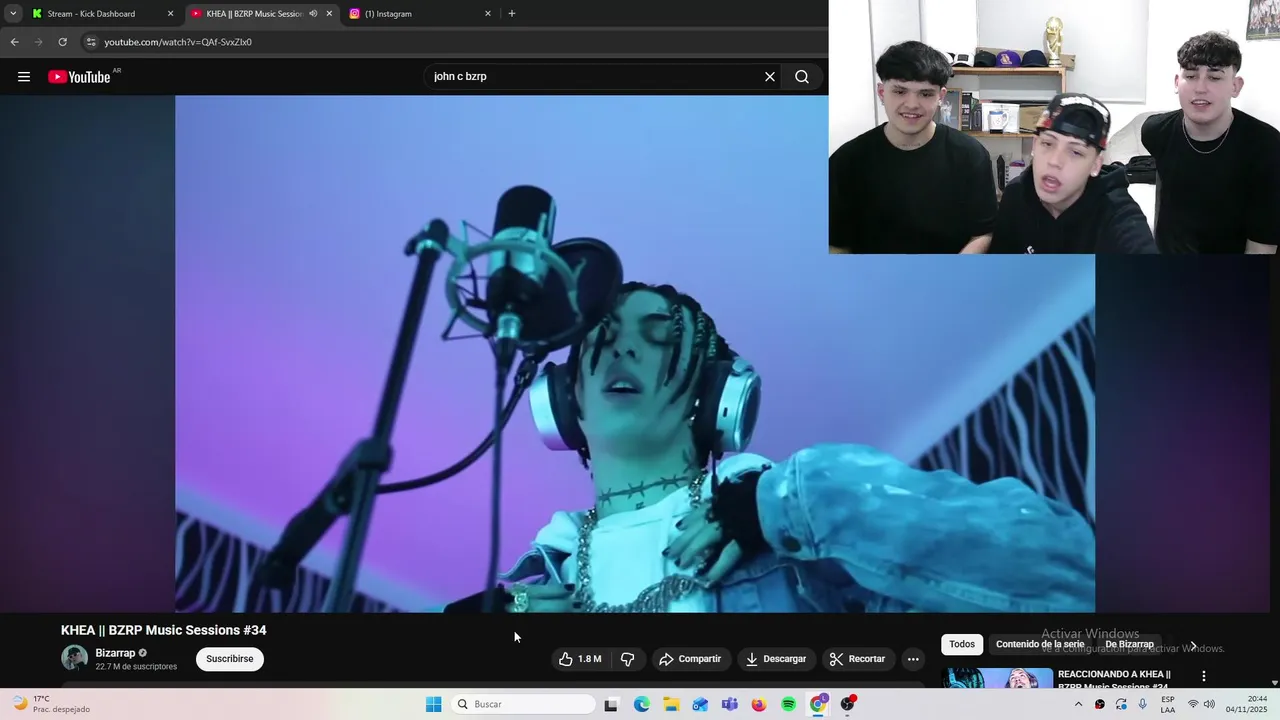Dislike the video with thumbs down
Viewport: 1280px width, 720px height.
click(x=628, y=659)
